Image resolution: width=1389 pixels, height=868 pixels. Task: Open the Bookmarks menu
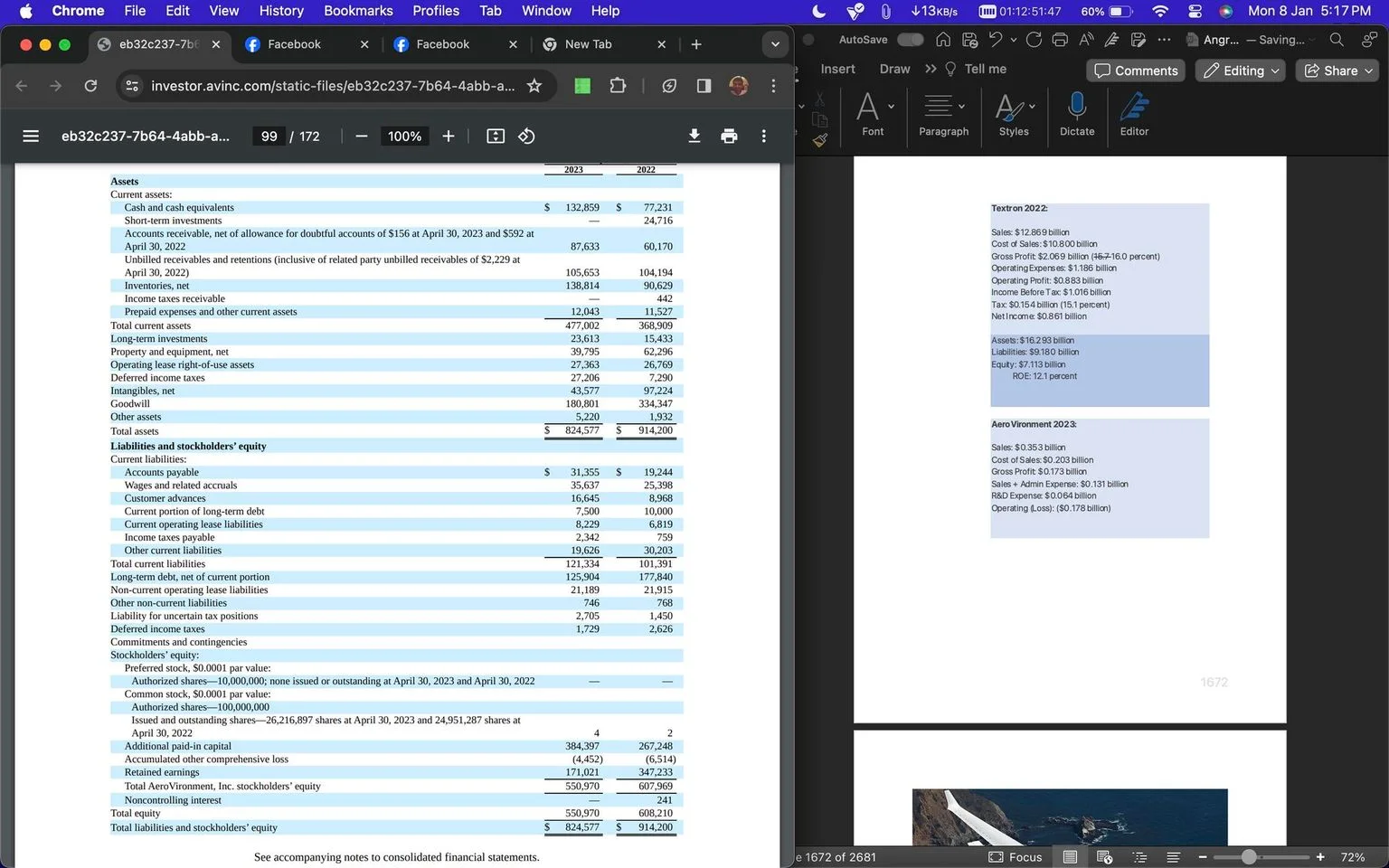(x=358, y=11)
